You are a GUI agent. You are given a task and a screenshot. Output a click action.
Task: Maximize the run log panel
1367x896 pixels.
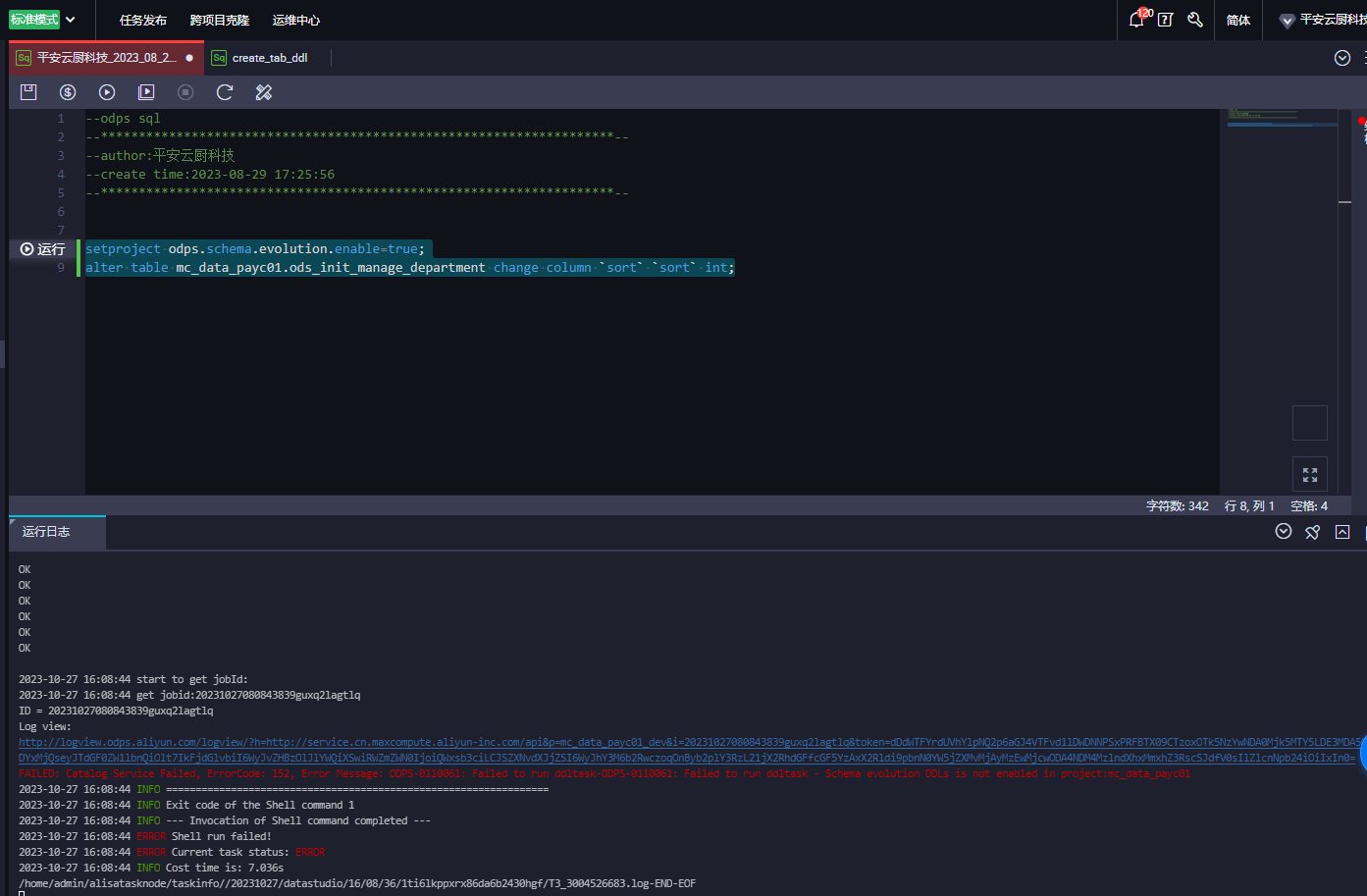[1342, 532]
